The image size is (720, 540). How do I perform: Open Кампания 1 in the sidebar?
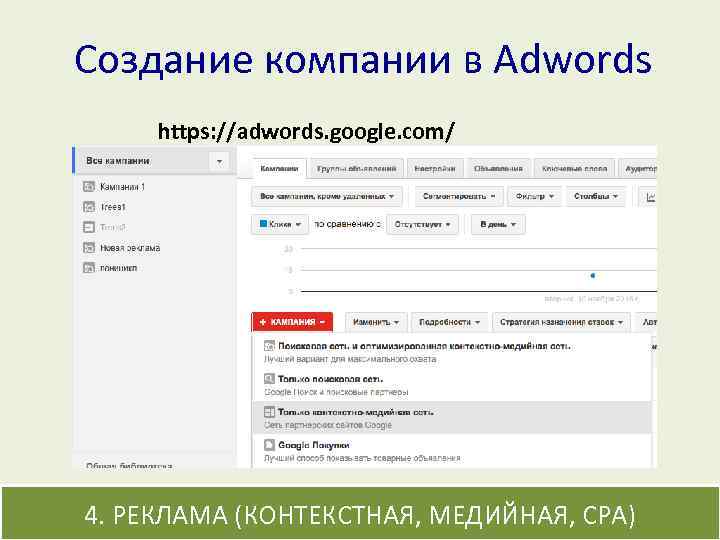[x=122, y=187]
